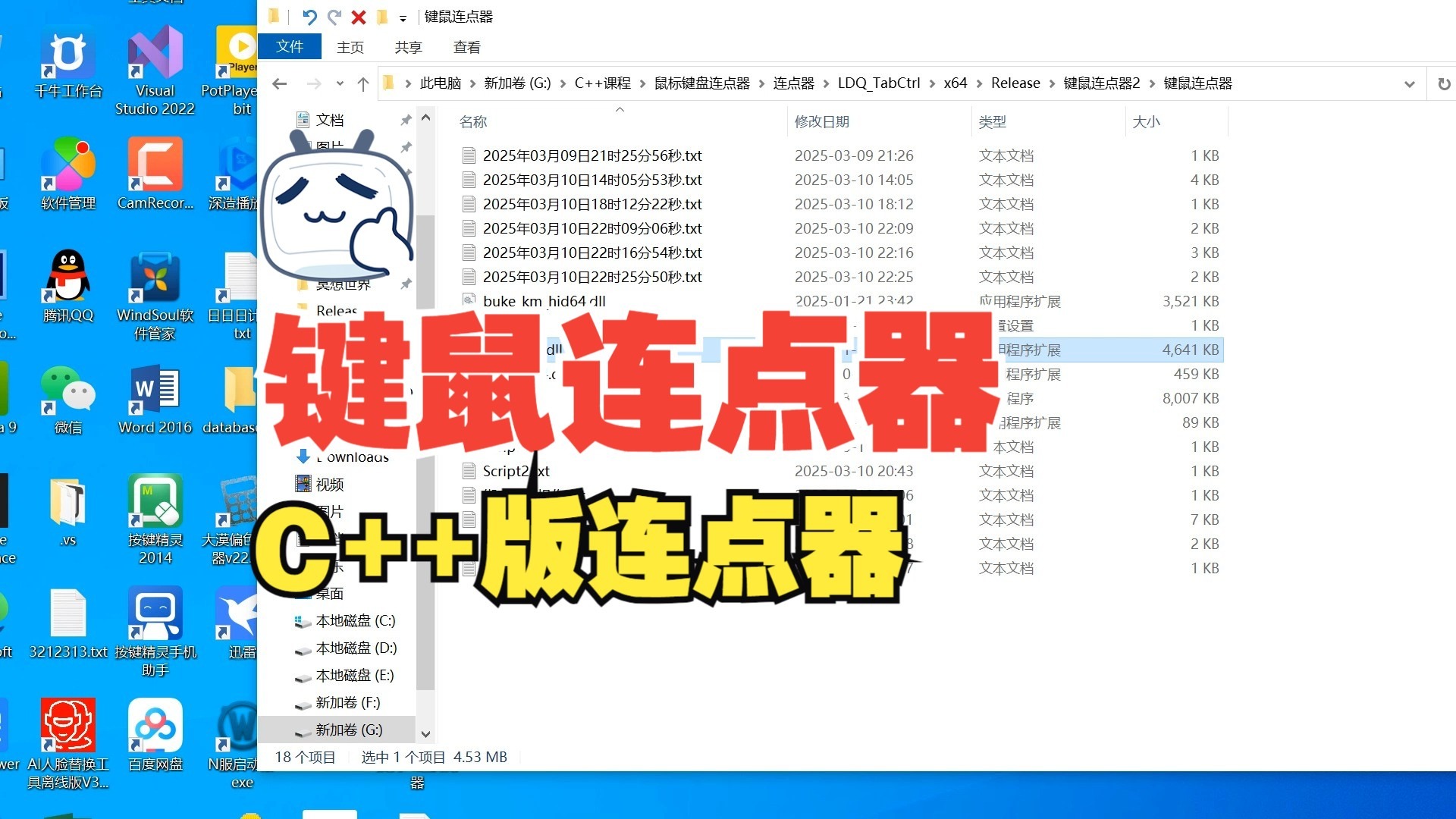Open 软件管理 desktop icon
Image resolution: width=1456 pixels, height=819 pixels.
point(68,174)
